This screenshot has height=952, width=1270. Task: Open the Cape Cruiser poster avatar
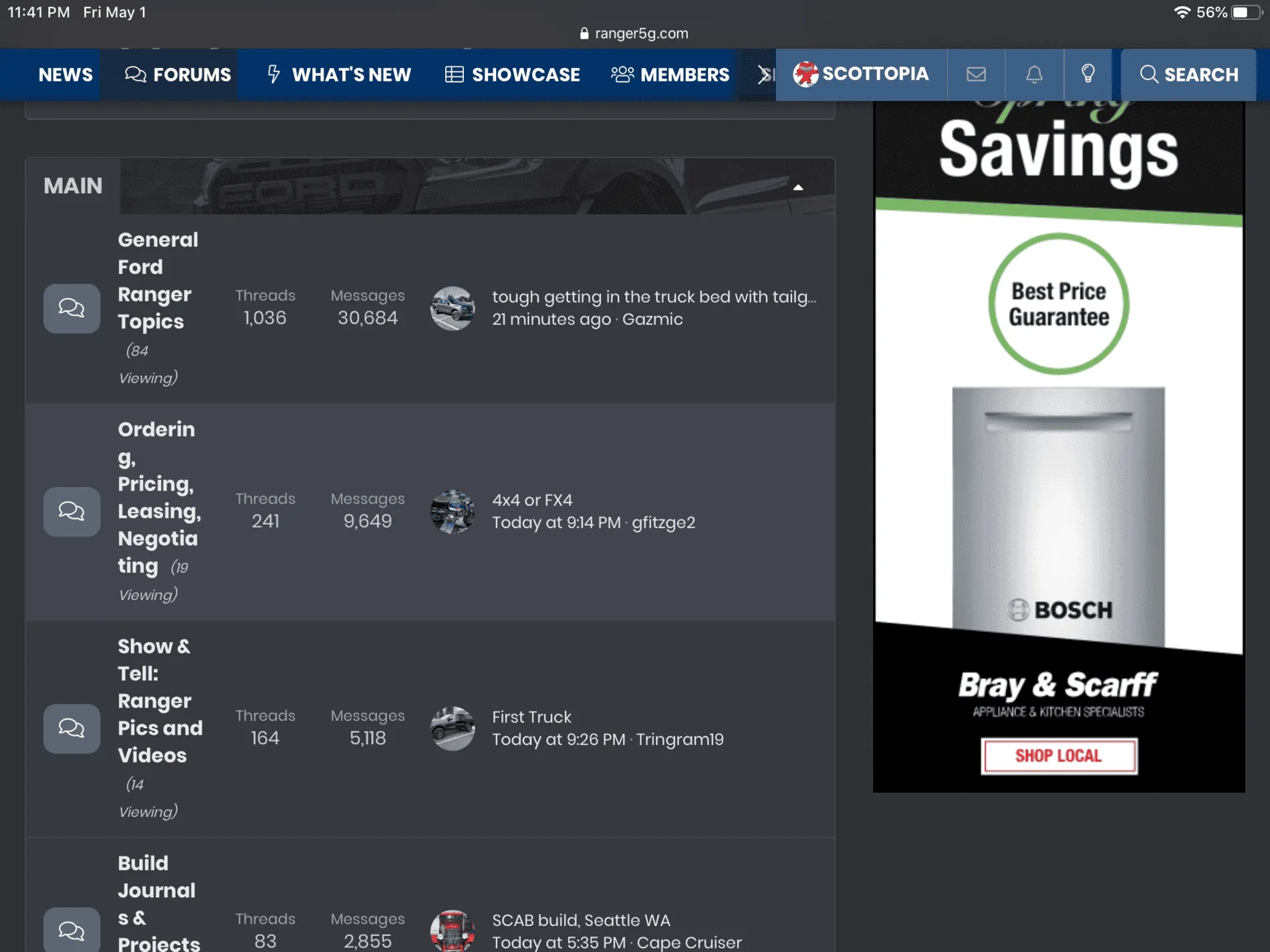[x=453, y=931]
